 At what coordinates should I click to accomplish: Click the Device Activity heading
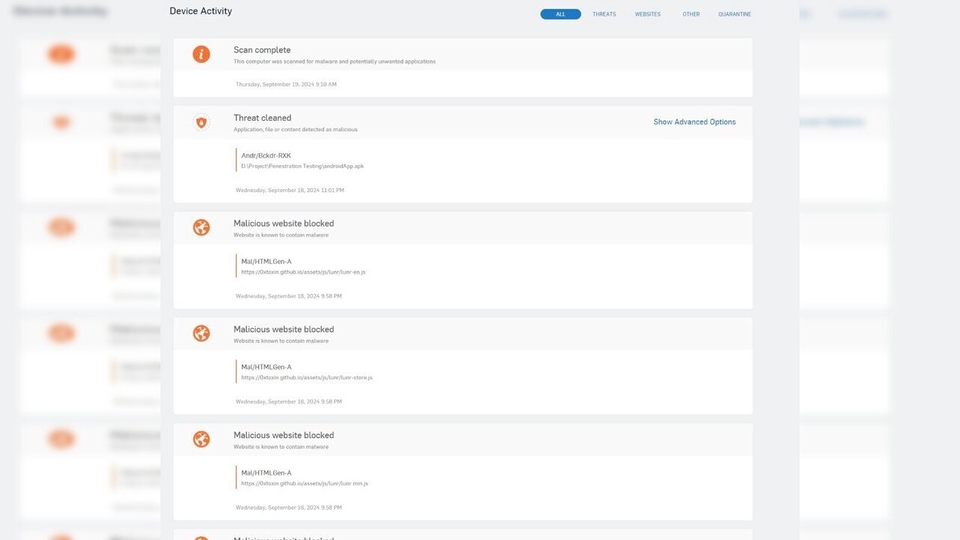(201, 11)
